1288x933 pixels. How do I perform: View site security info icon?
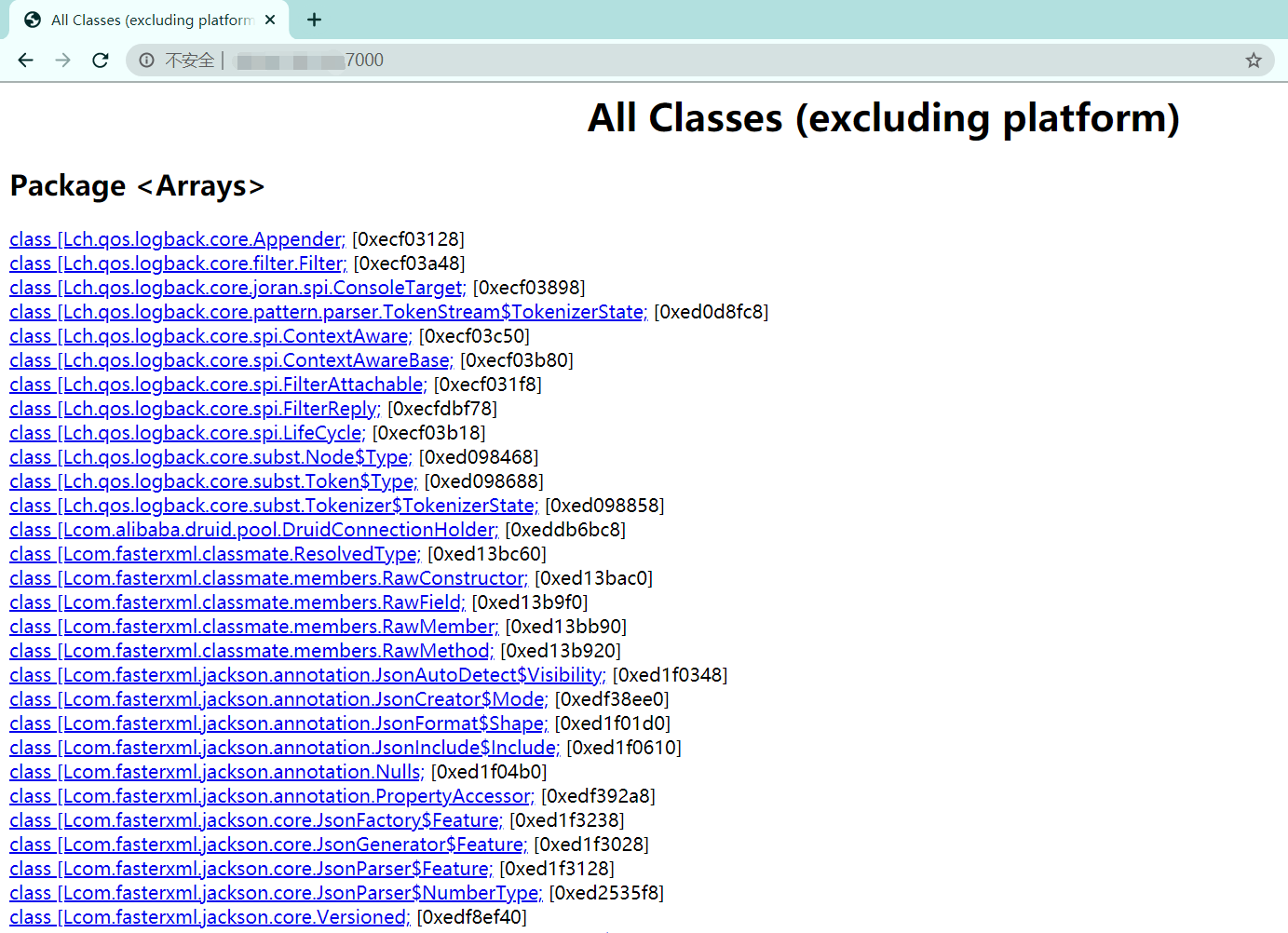point(146,61)
